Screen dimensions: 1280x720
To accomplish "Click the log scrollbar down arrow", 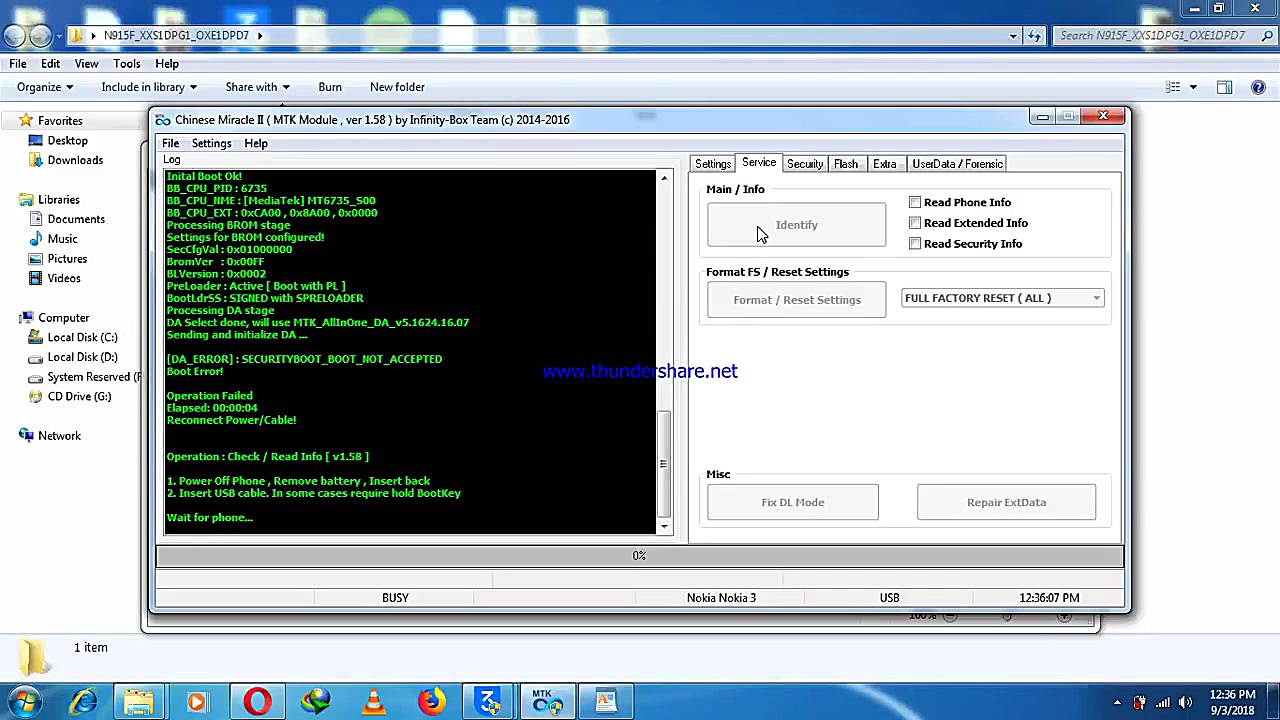I will pos(664,526).
